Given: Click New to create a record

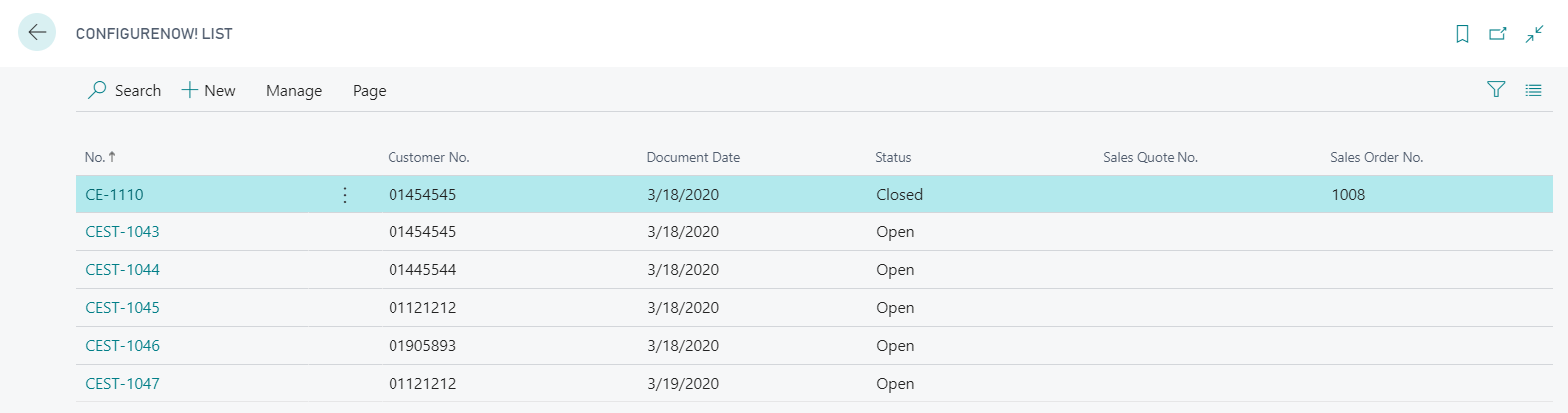Looking at the screenshot, I should pyautogui.click(x=208, y=90).
